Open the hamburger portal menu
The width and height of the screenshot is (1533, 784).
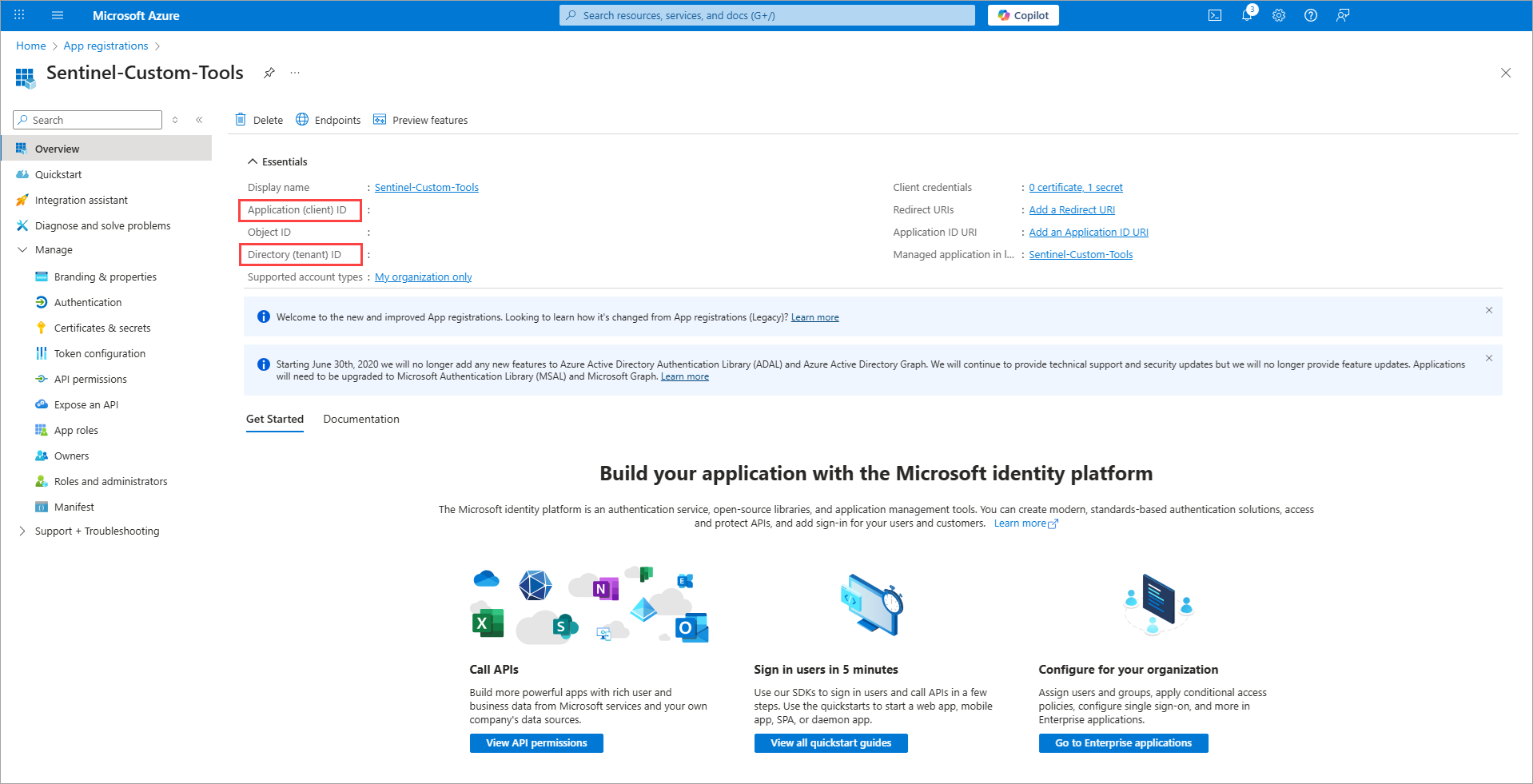[58, 15]
